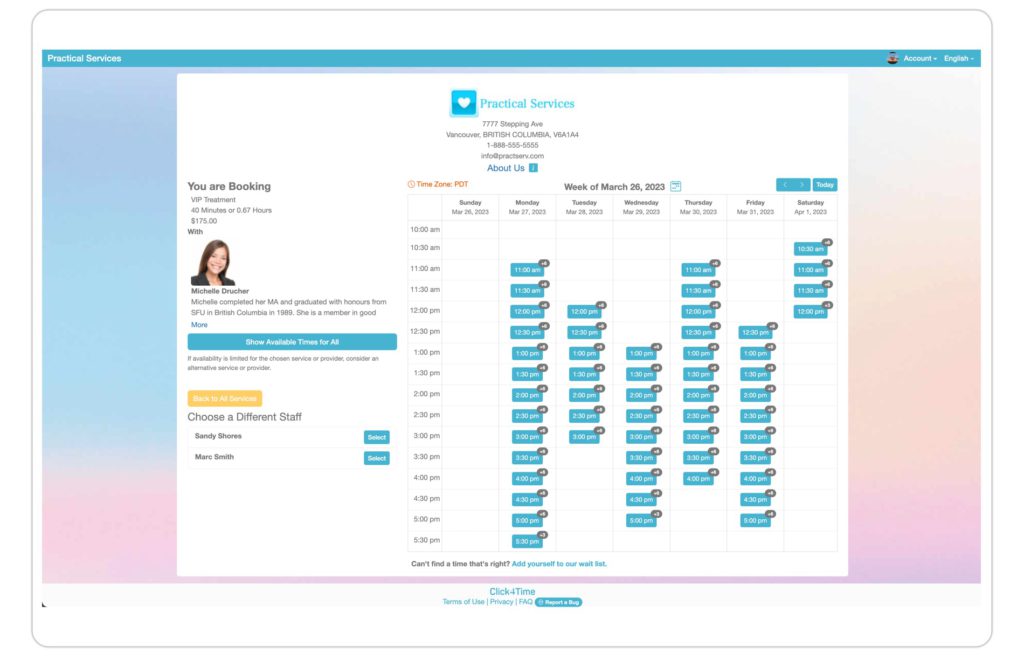1024x660 pixels.
Task: Book Friday 12:30 pm slot
Action: click(755, 332)
